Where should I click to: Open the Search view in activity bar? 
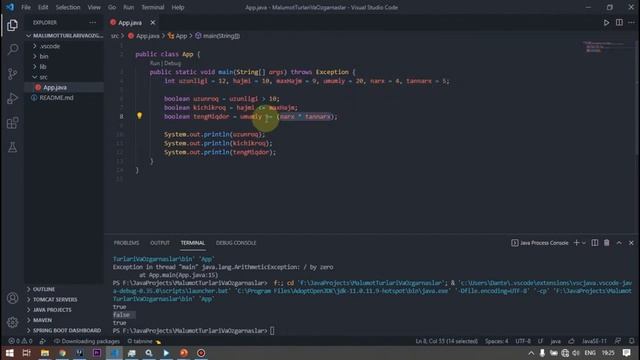pos(12,49)
